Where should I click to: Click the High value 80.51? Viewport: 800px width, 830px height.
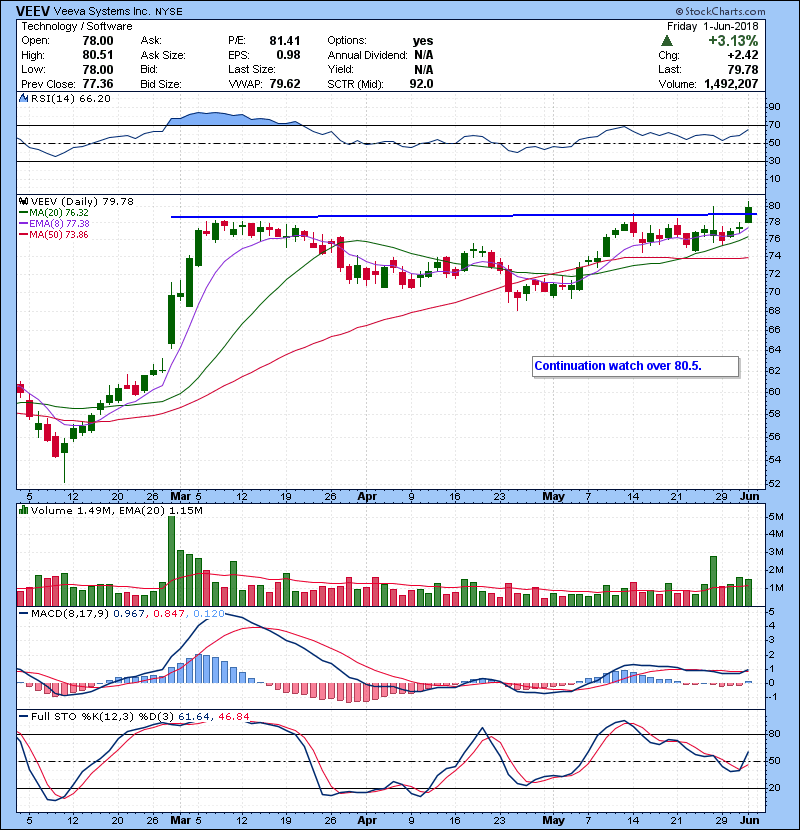coord(97,55)
